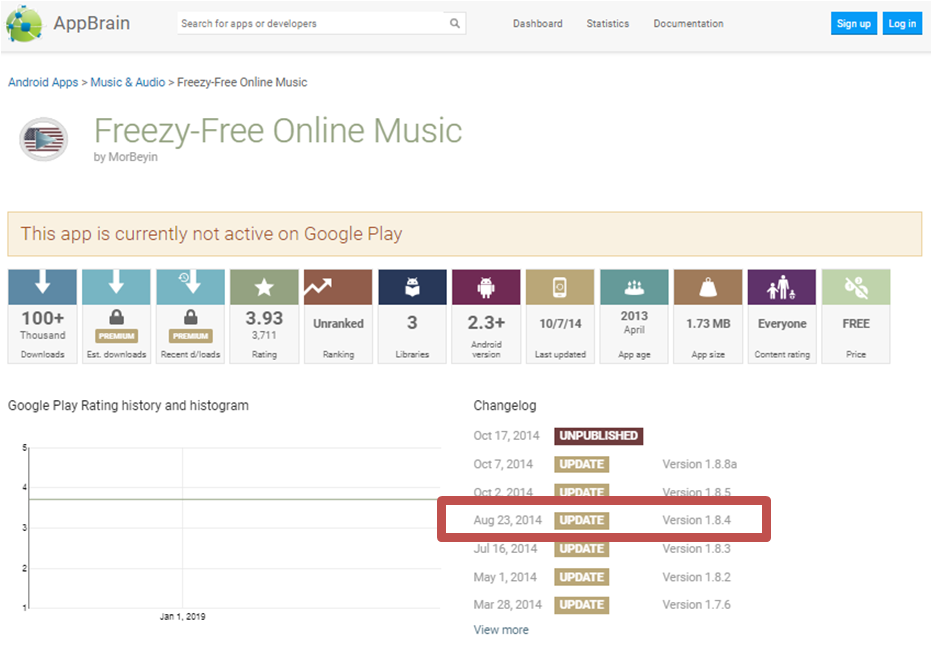Click the Oct 17, 2014 date
The image size is (932, 649).
tap(506, 436)
